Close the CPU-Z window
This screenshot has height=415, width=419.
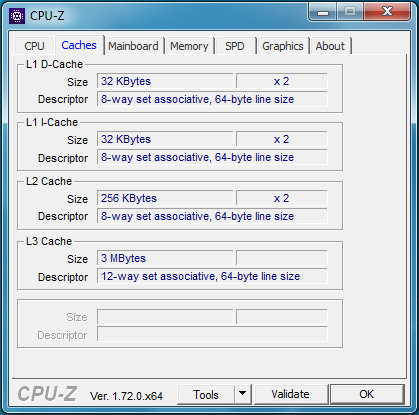387,12
